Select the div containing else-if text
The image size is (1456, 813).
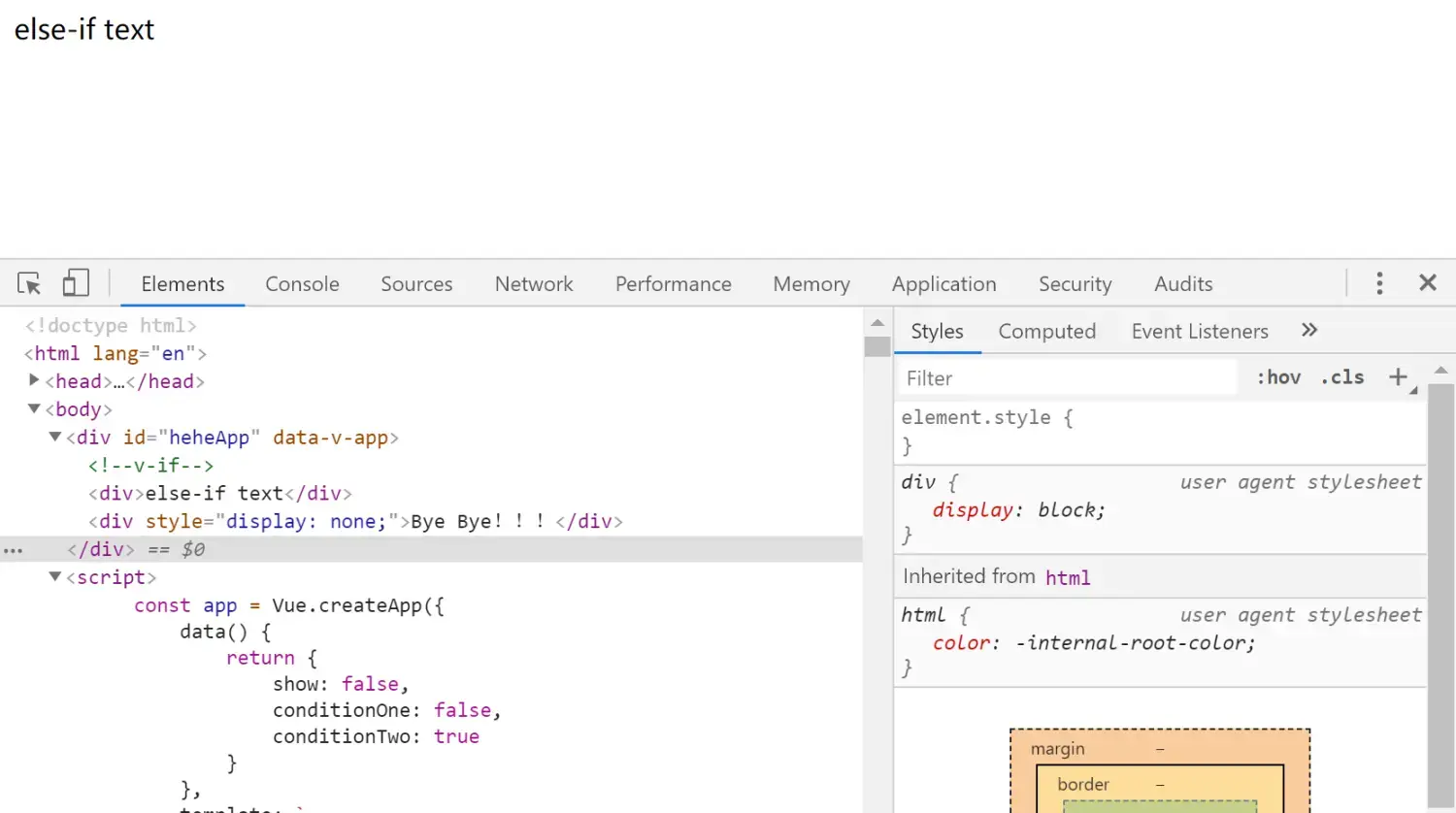[220, 493]
